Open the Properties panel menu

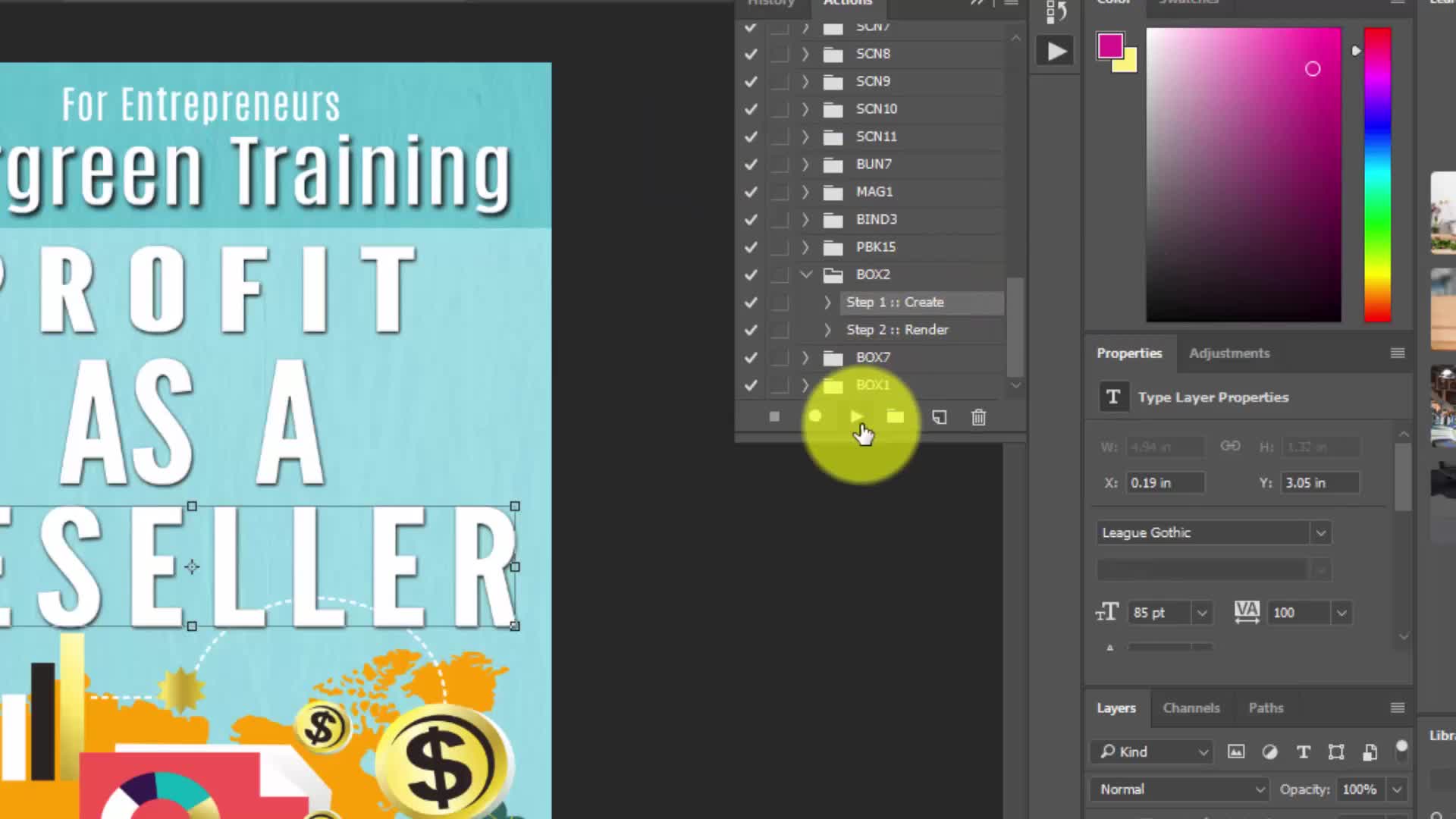point(1398,353)
